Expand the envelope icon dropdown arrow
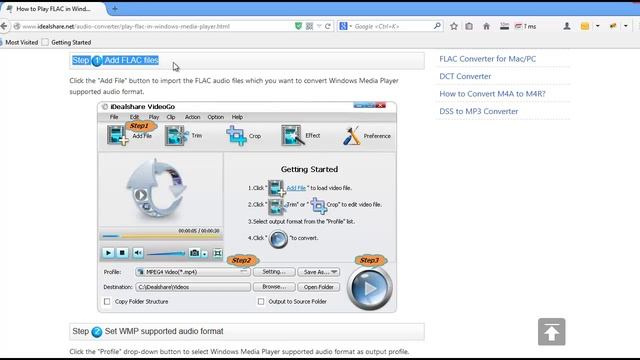Viewport: 640px width, 360px height. click(598, 26)
